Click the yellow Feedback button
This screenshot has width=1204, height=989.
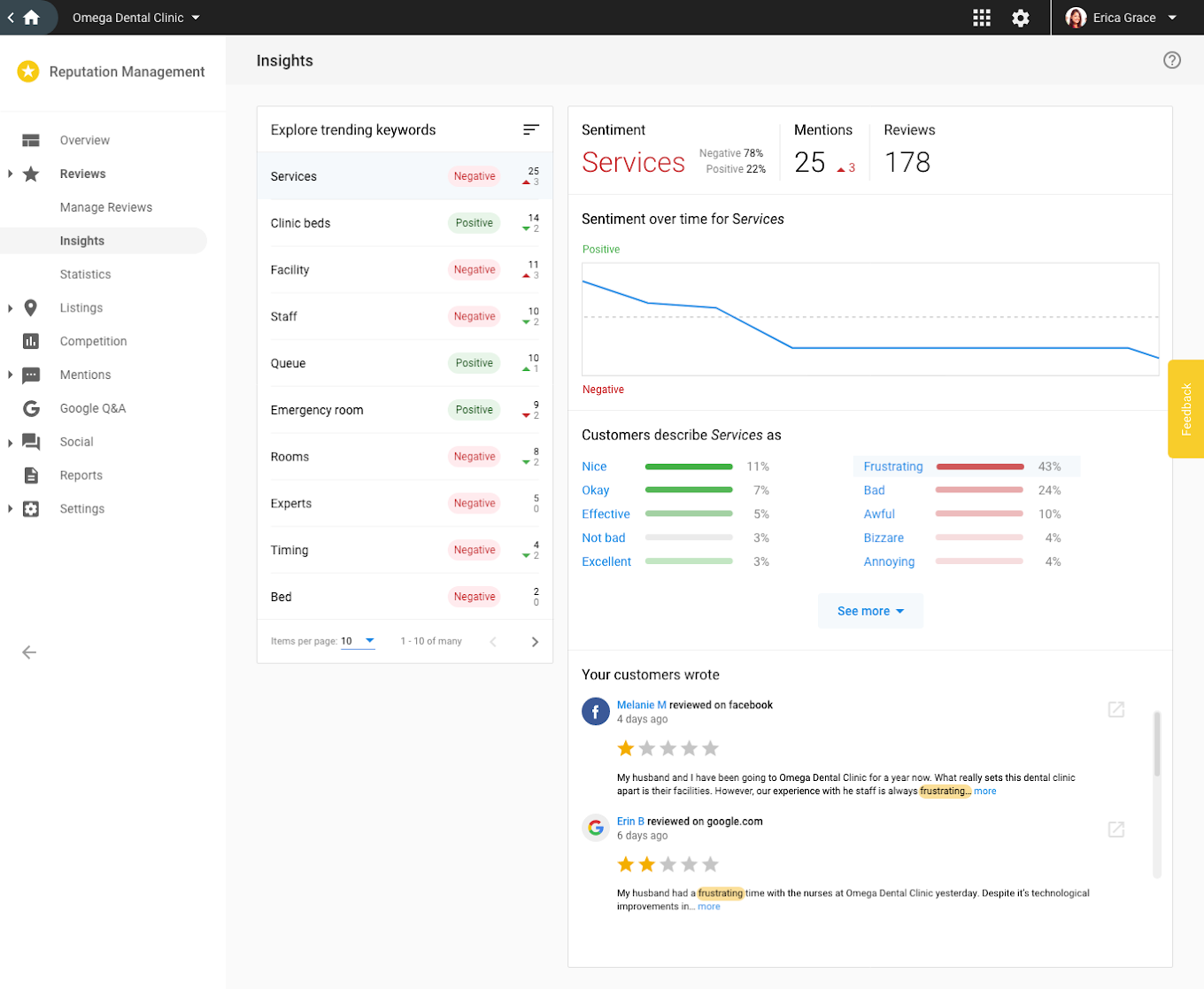tap(1185, 409)
